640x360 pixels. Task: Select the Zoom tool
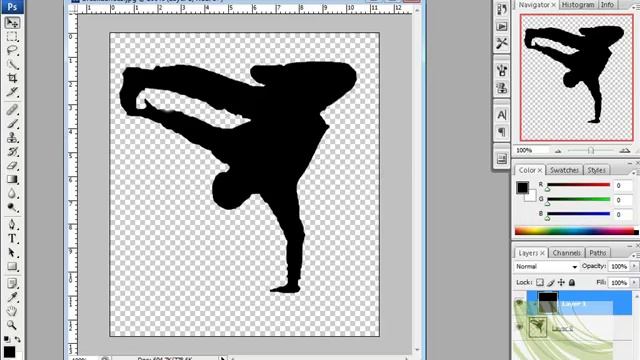pos(12,325)
